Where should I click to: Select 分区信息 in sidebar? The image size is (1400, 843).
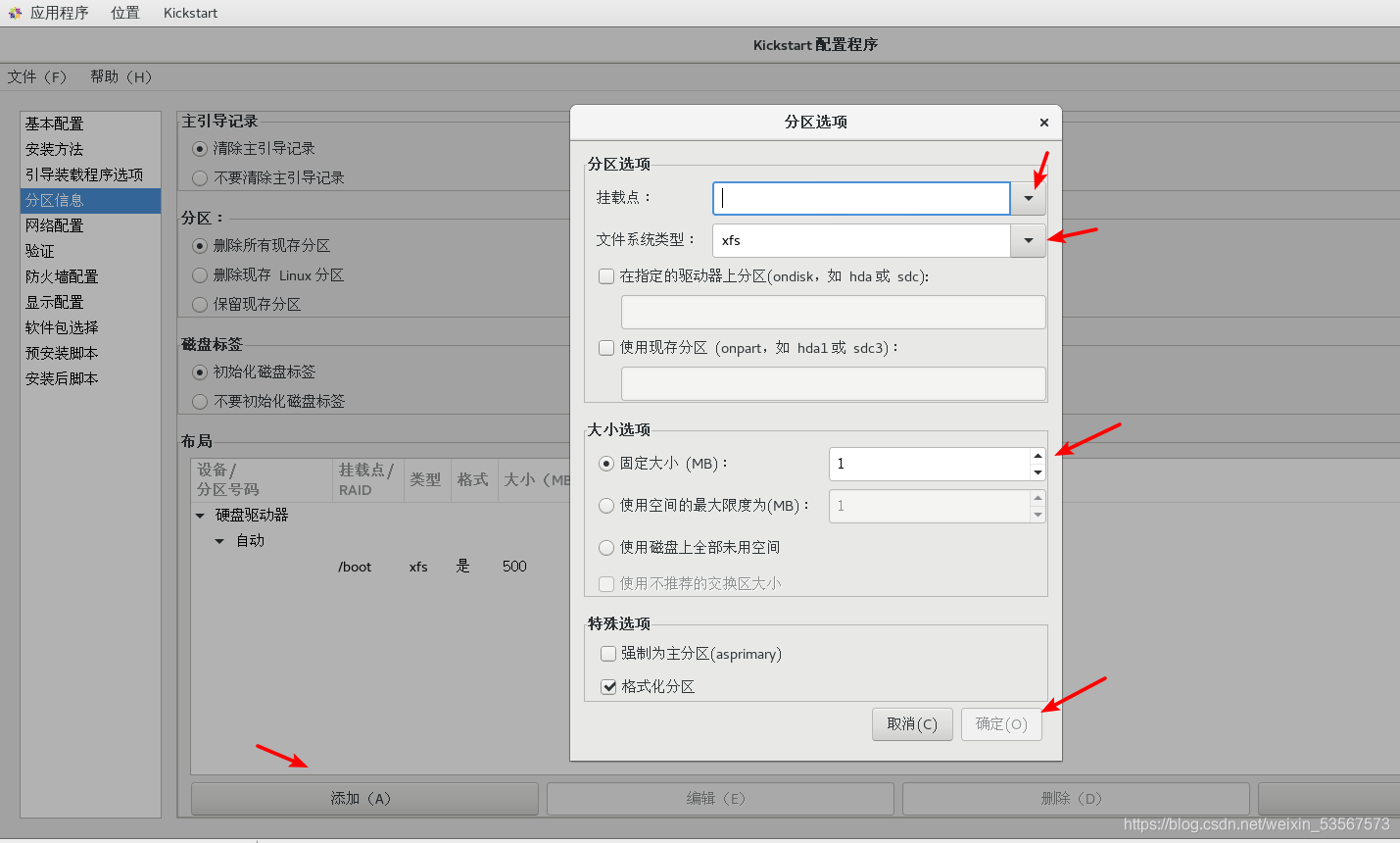pos(90,200)
